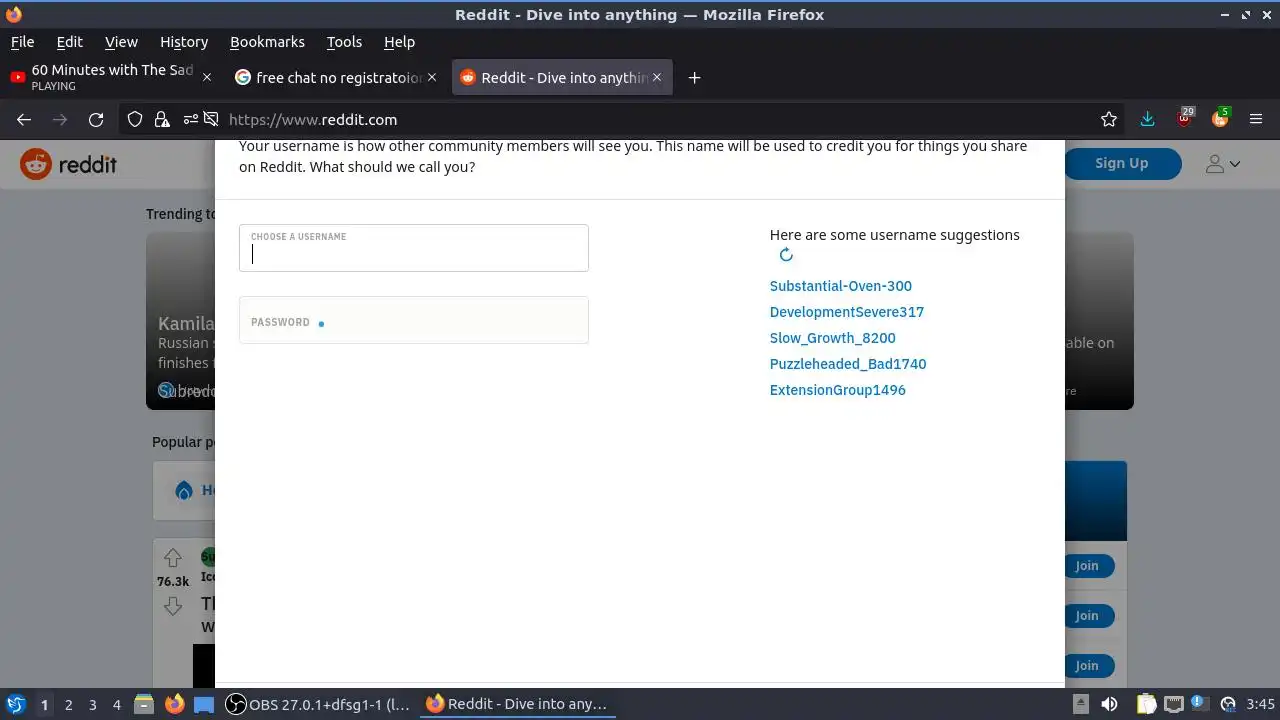The height and width of the screenshot is (720, 1280).
Task: Open the file manager icon in the taskbar
Action: pyautogui.click(x=143, y=704)
